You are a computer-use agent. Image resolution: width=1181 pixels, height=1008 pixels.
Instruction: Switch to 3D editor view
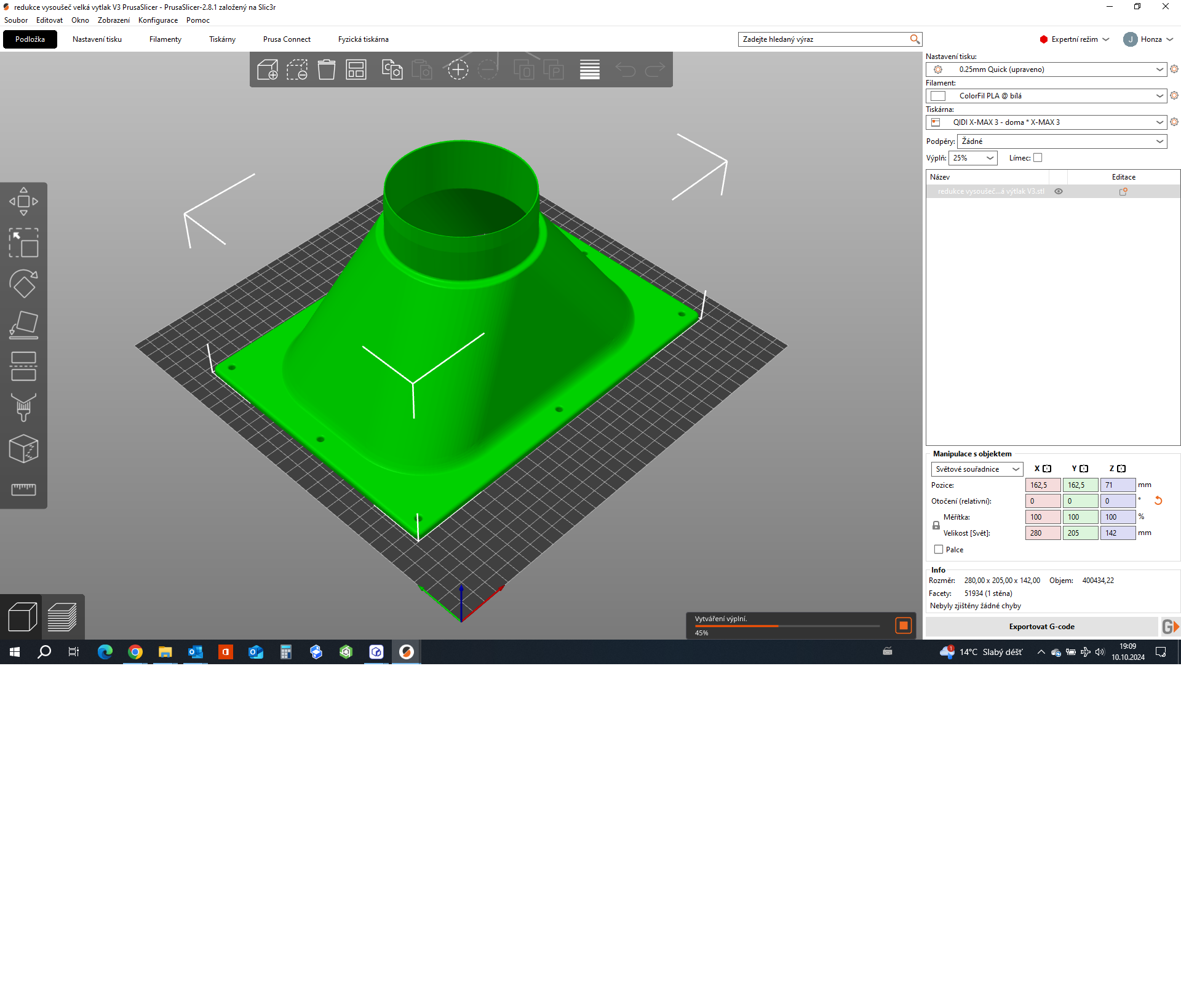[22, 617]
